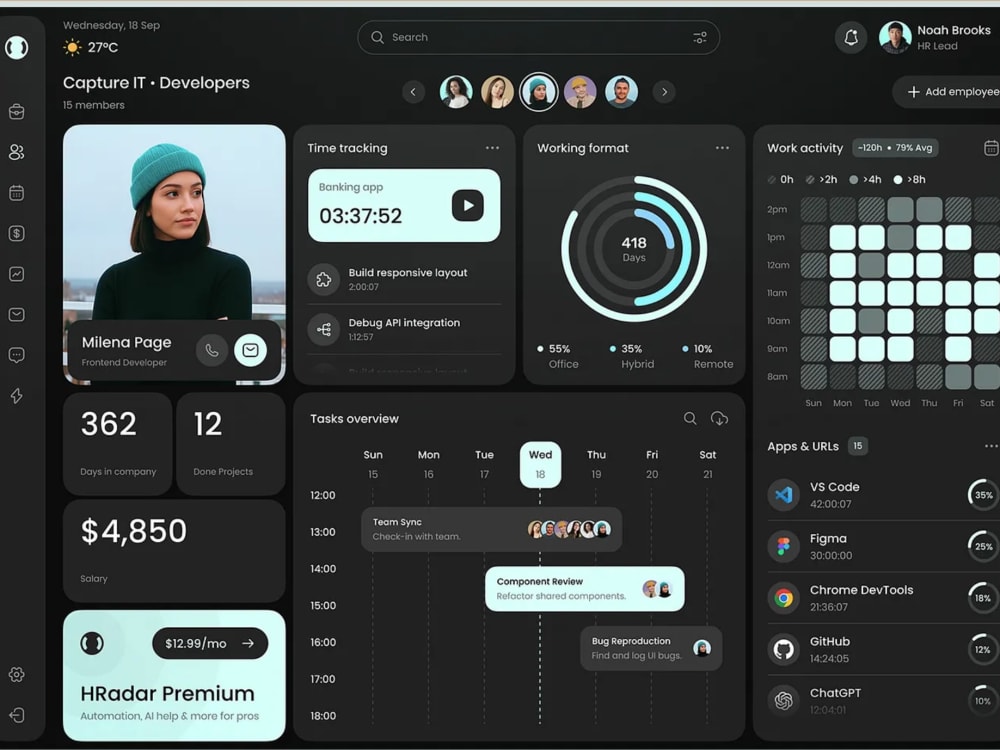
Task: Select second member avatar with blonde hair
Action: point(497,92)
